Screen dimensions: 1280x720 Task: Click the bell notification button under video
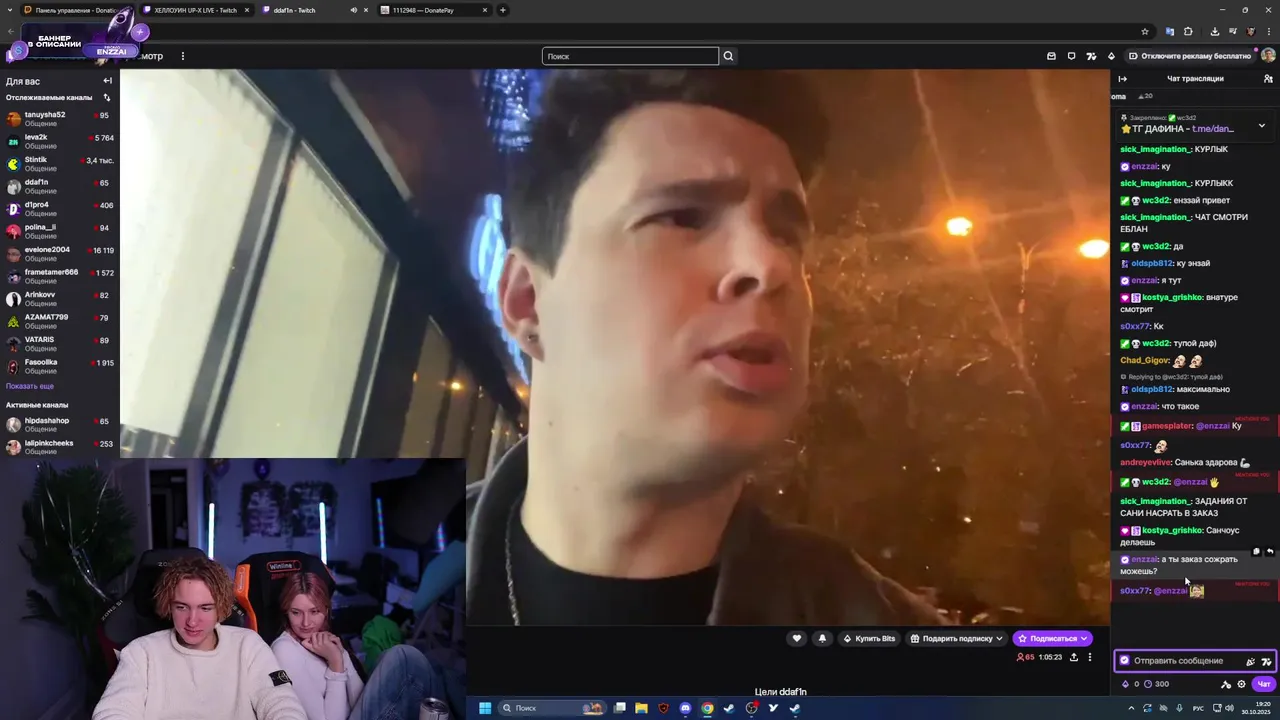pyautogui.click(x=822, y=638)
